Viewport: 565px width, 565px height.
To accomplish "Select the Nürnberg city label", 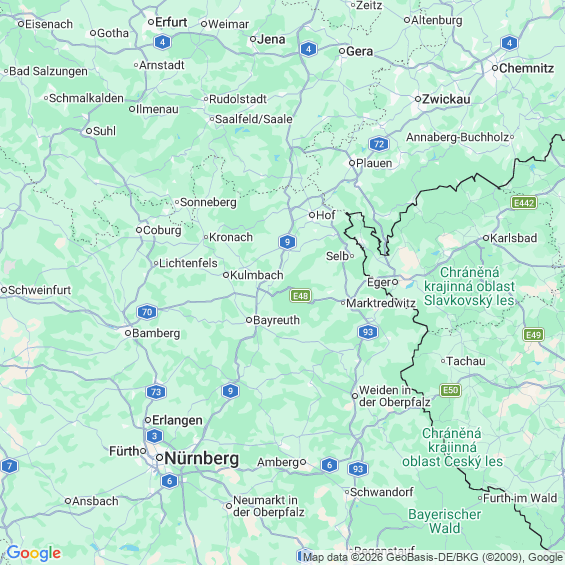I will [201, 459].
